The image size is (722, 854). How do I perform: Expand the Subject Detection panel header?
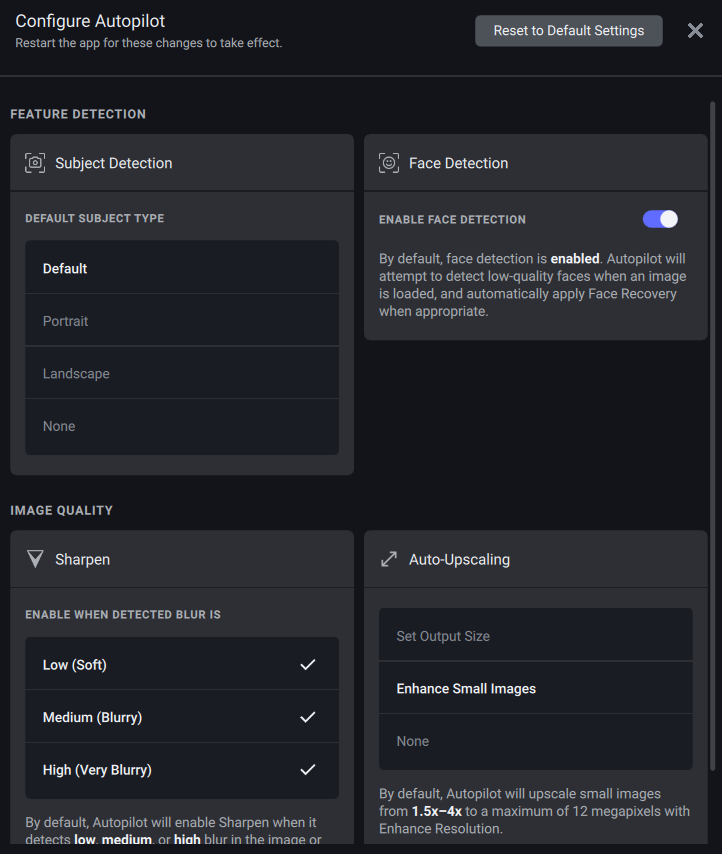coord(182,162)
